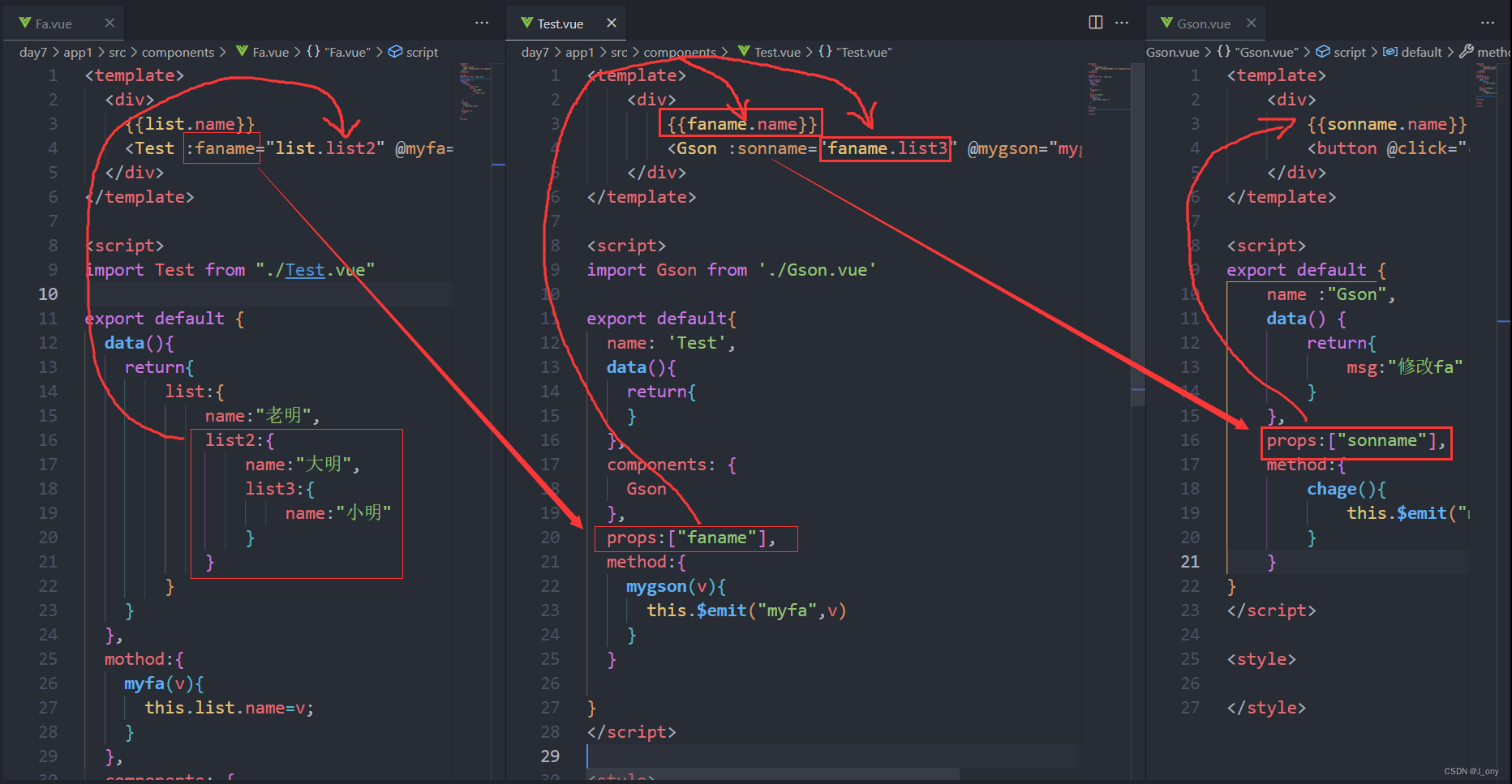Viewport: 1512px width, 784px height.
Task: Click name :"Gson", in Gson.vue
Action: 1331,294
